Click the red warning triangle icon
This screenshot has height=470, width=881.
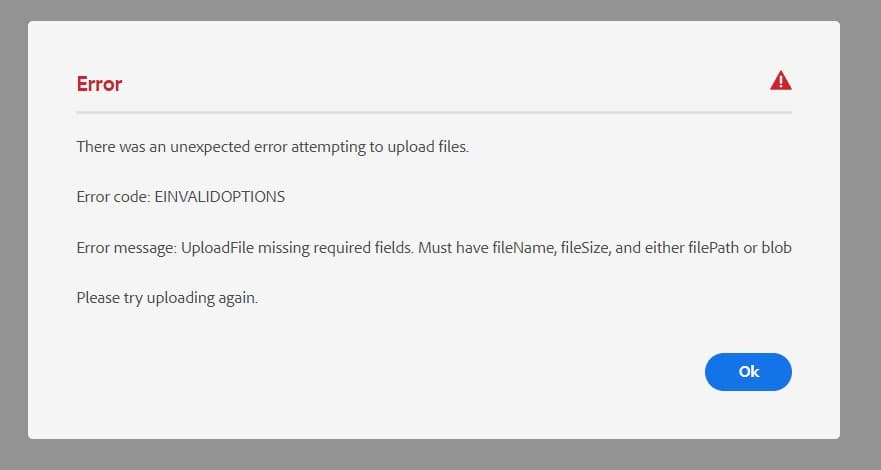[780, 81]
